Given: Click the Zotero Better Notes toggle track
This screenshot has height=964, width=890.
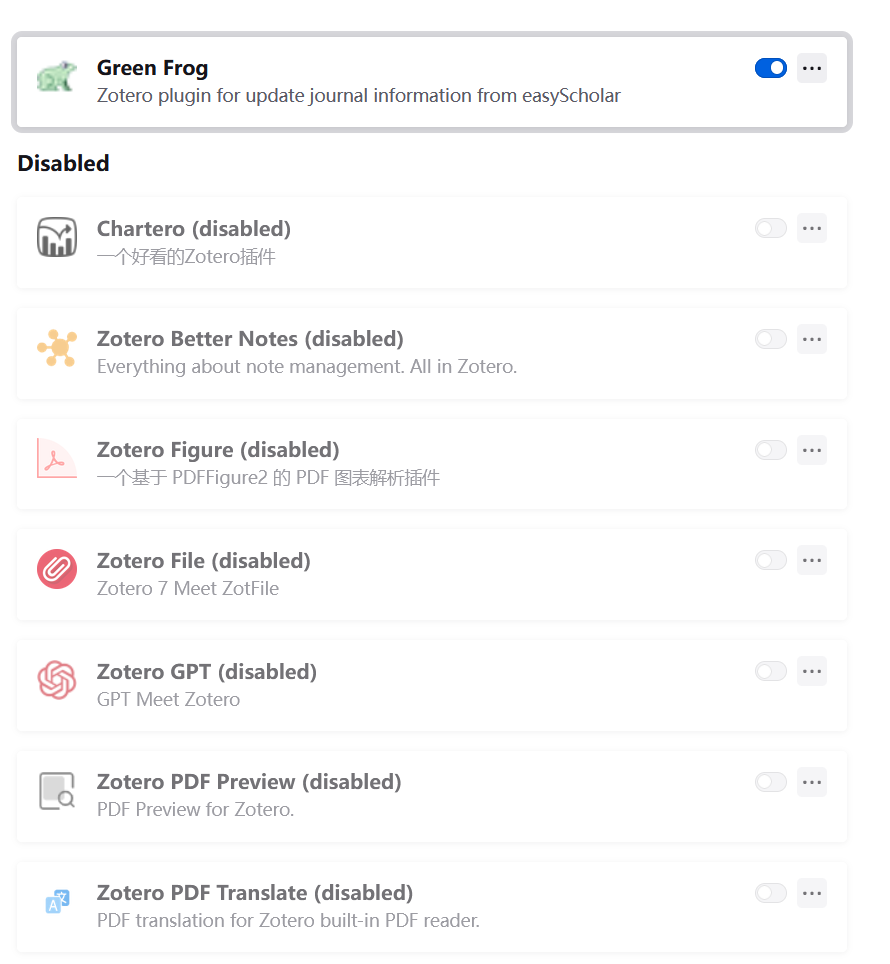Looking at the screenshot, I should point(770,339).
